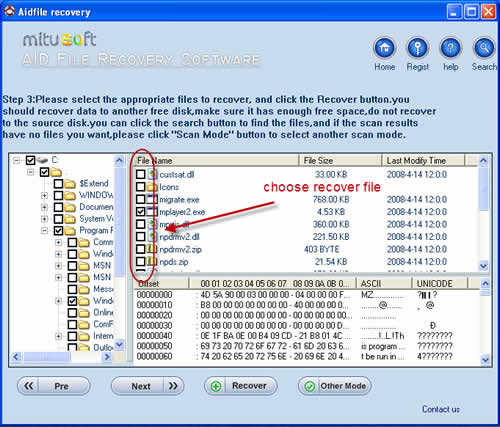Select the mplayer2.exe file name

(182, 212)
